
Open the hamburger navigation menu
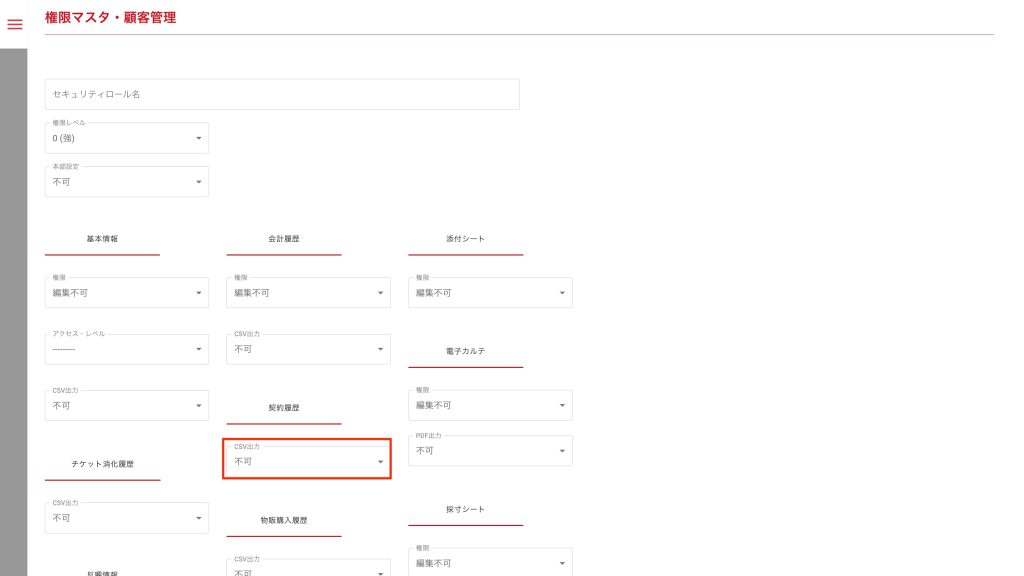pyautogui.click(x=15, y=24)
